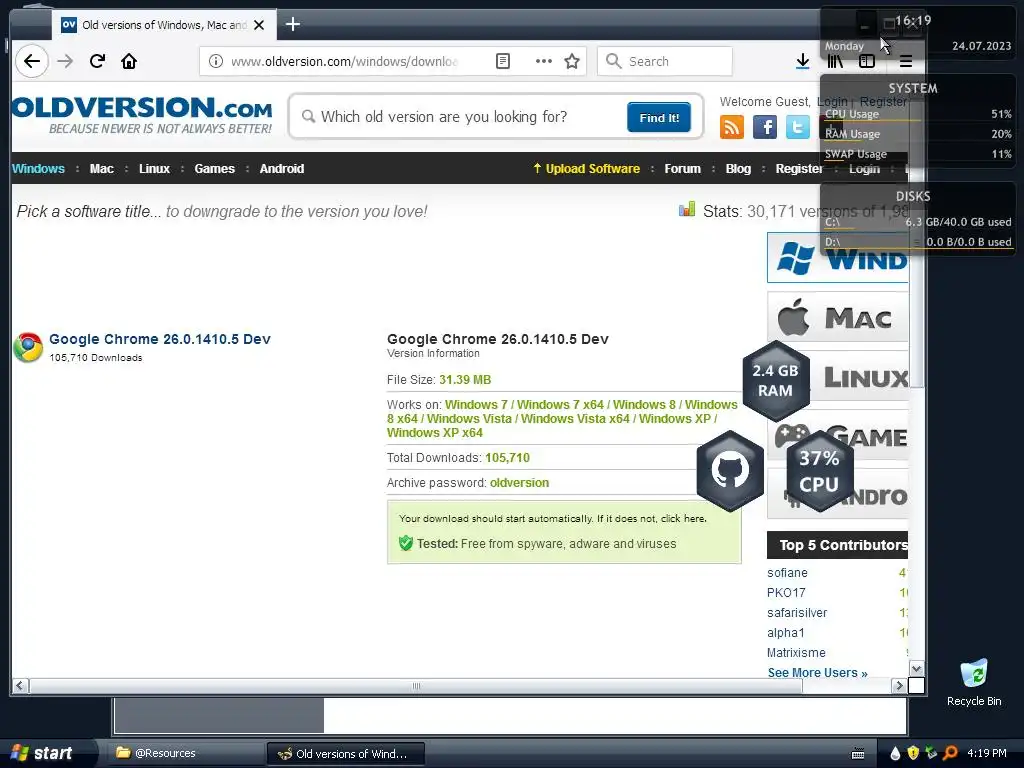Click the Mac category banner
The height and width of the screenshot is (768, 1024).
(x=838, y=317)
